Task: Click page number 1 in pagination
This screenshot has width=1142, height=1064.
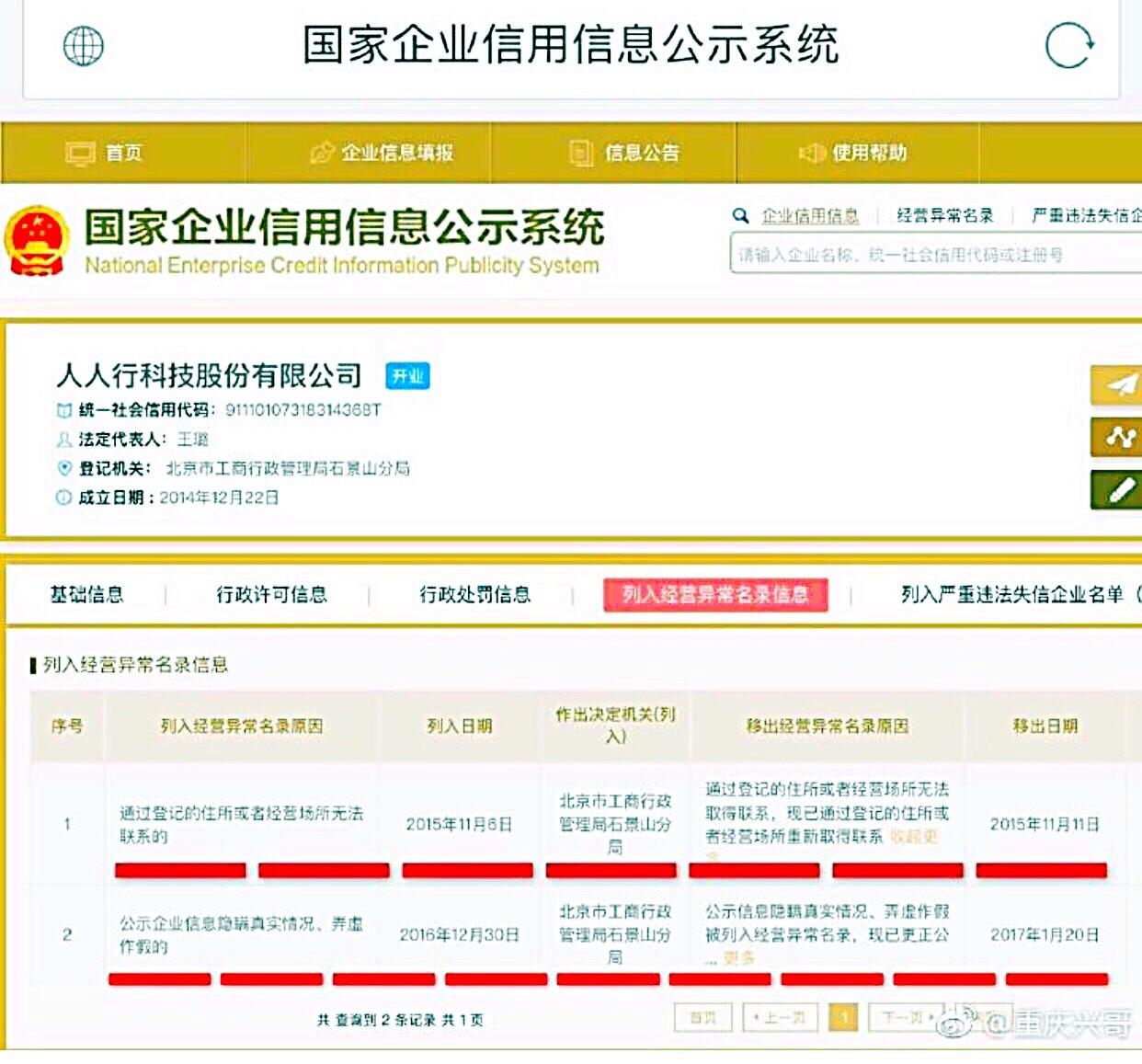Action: (x=843, y=1017)
